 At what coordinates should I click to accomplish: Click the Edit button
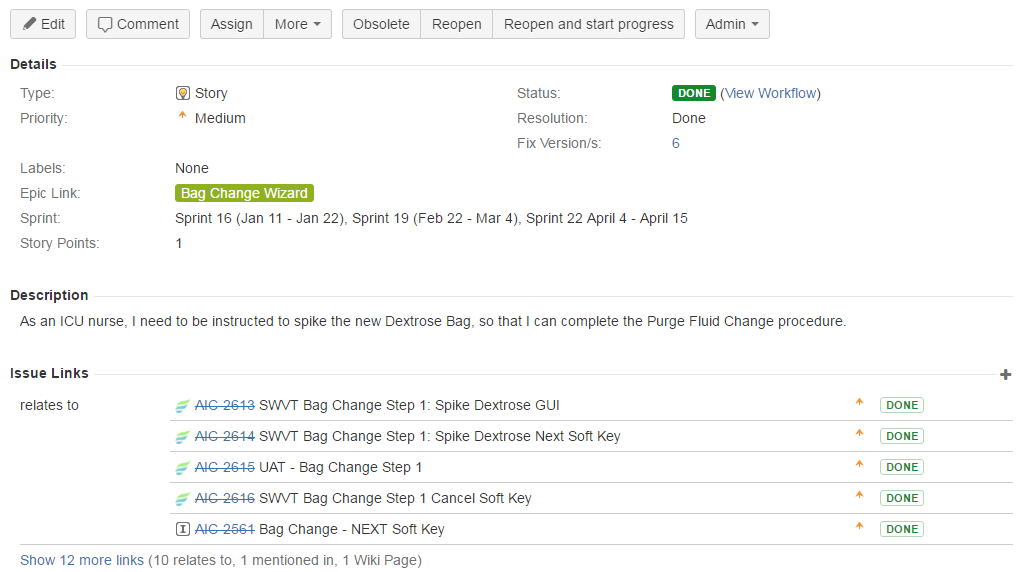tap(43, 24)
